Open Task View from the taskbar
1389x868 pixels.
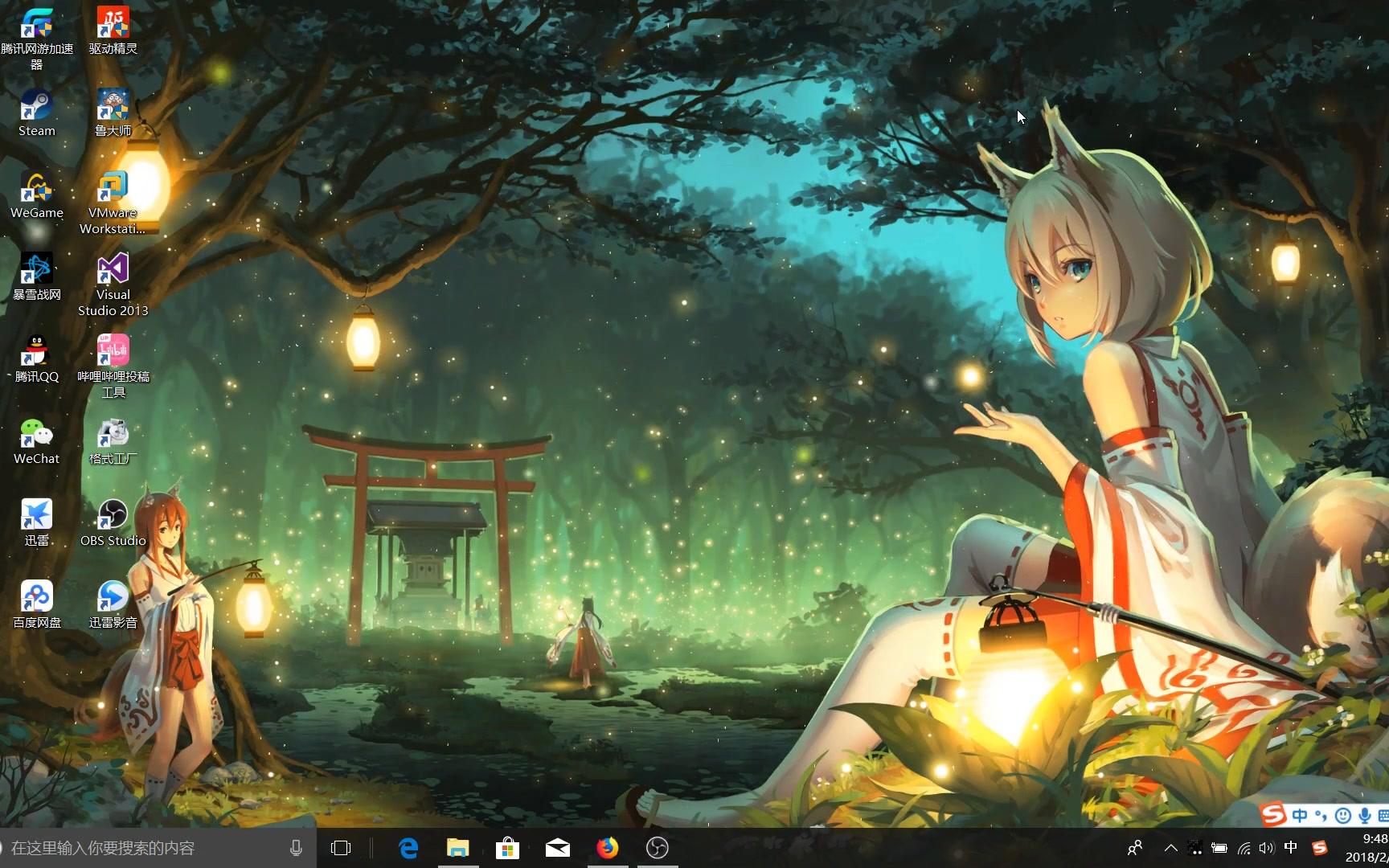tap(341, 848)
